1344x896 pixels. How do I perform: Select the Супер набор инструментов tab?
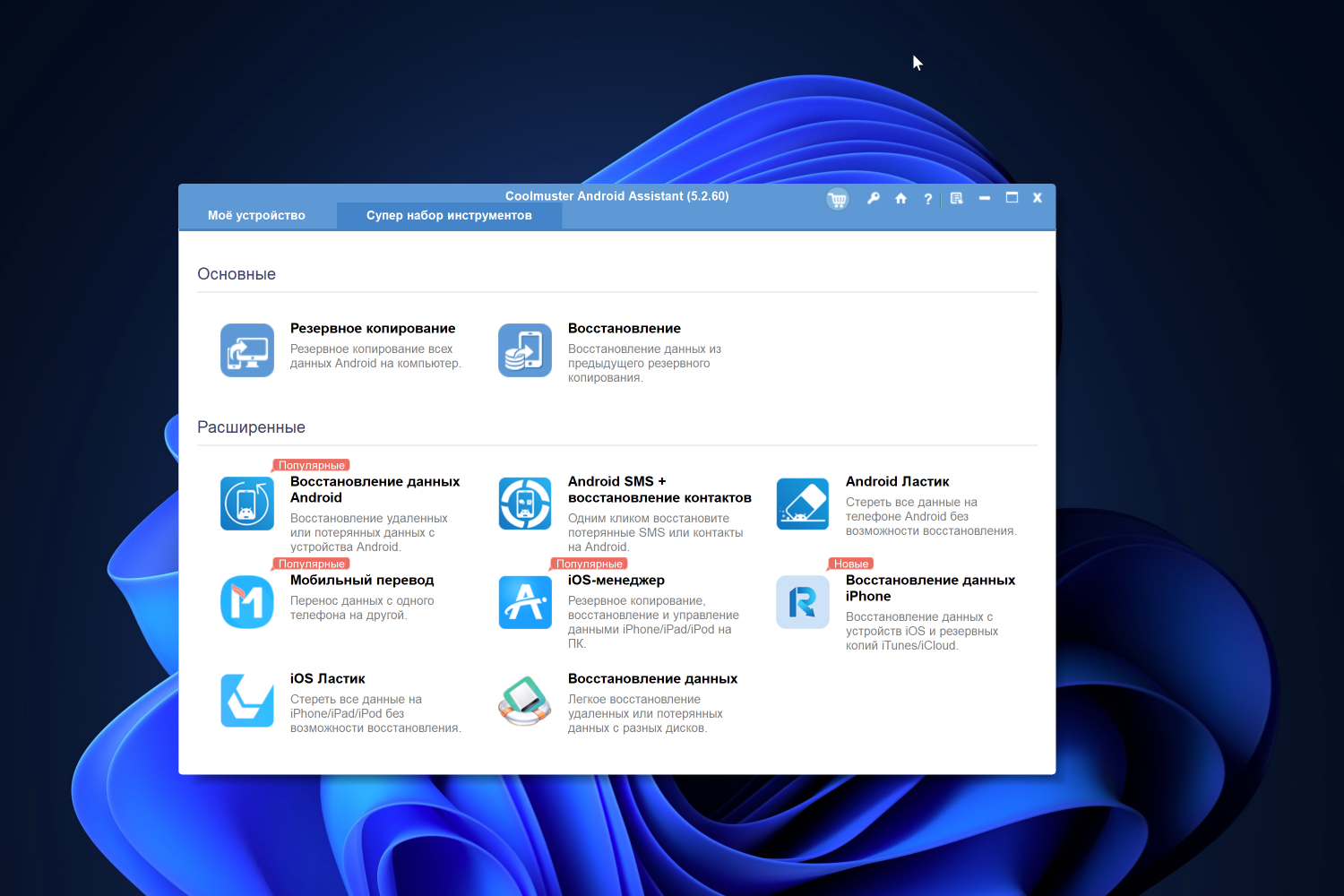pyautogui.click(x=449, y=215)
